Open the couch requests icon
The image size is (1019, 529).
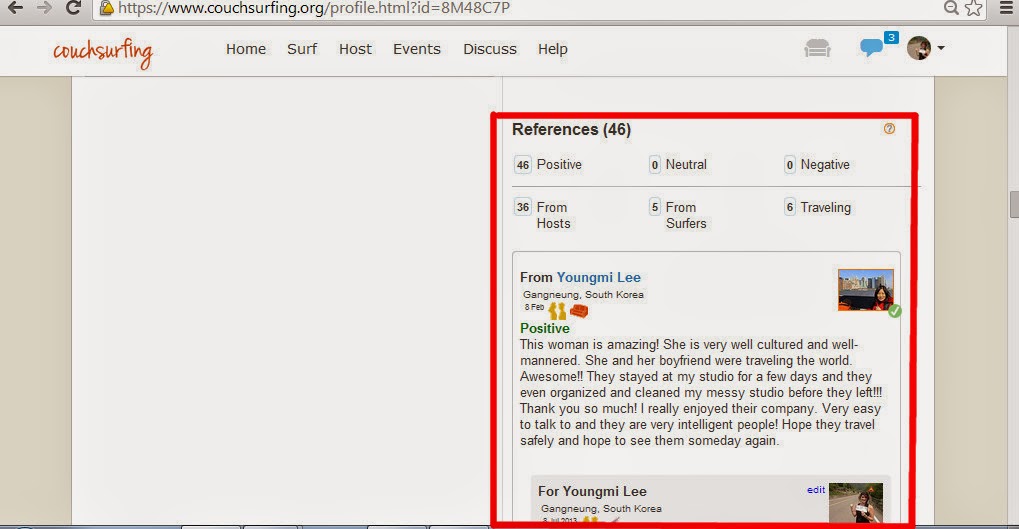tap(817, 48)
